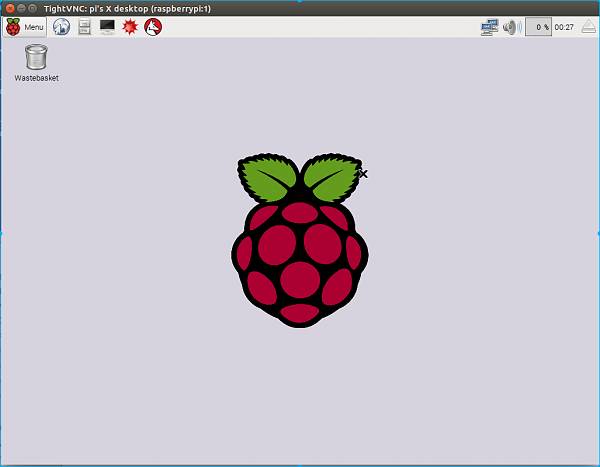This screenshot has width=600, height=467.
Task: Click the eject media tray icon
Action: click(589, 27)
